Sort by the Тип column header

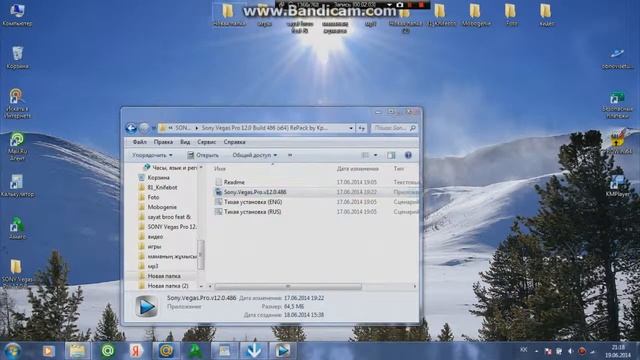click(x=399, y=169)
